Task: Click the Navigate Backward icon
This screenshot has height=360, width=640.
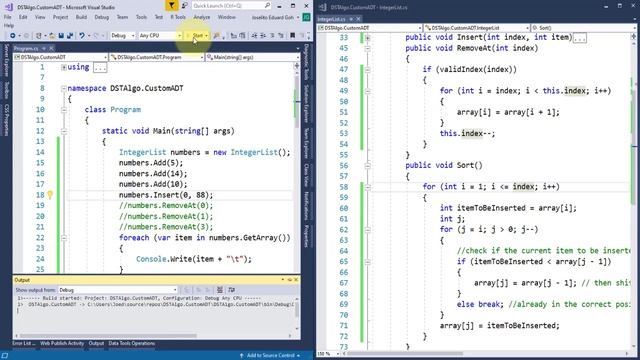Action: click(x=13, y=36)
